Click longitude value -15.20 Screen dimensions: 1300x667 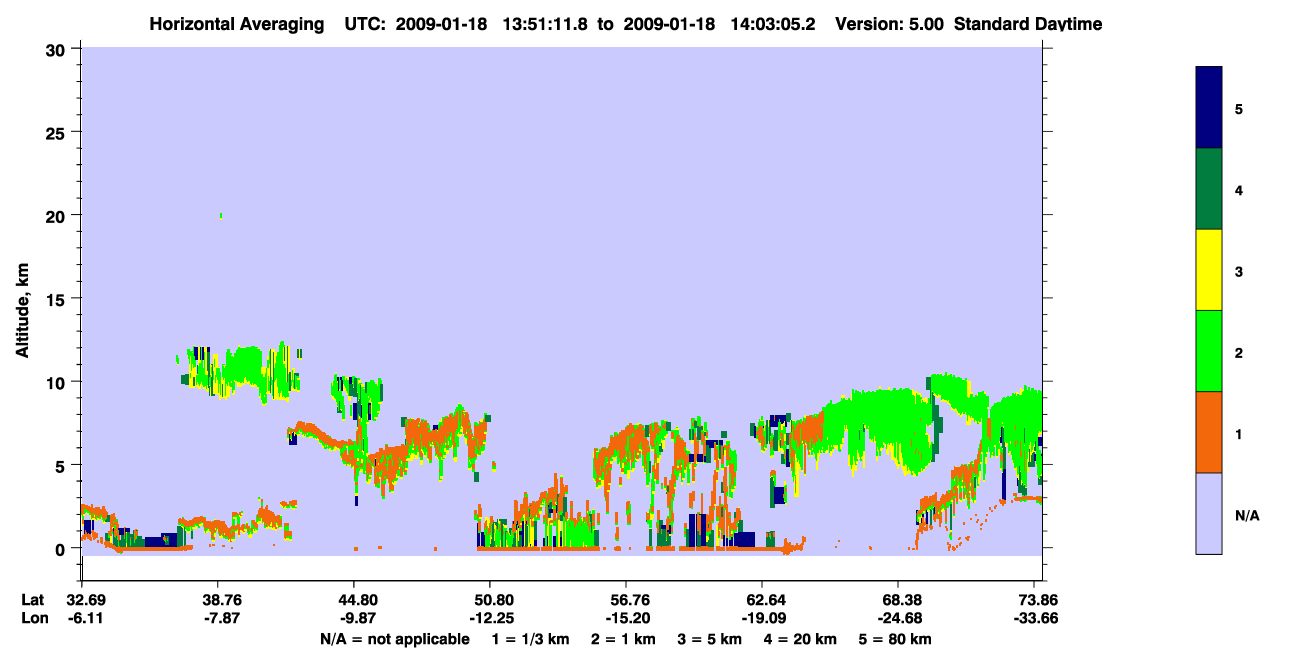click(x=626, y=618)
